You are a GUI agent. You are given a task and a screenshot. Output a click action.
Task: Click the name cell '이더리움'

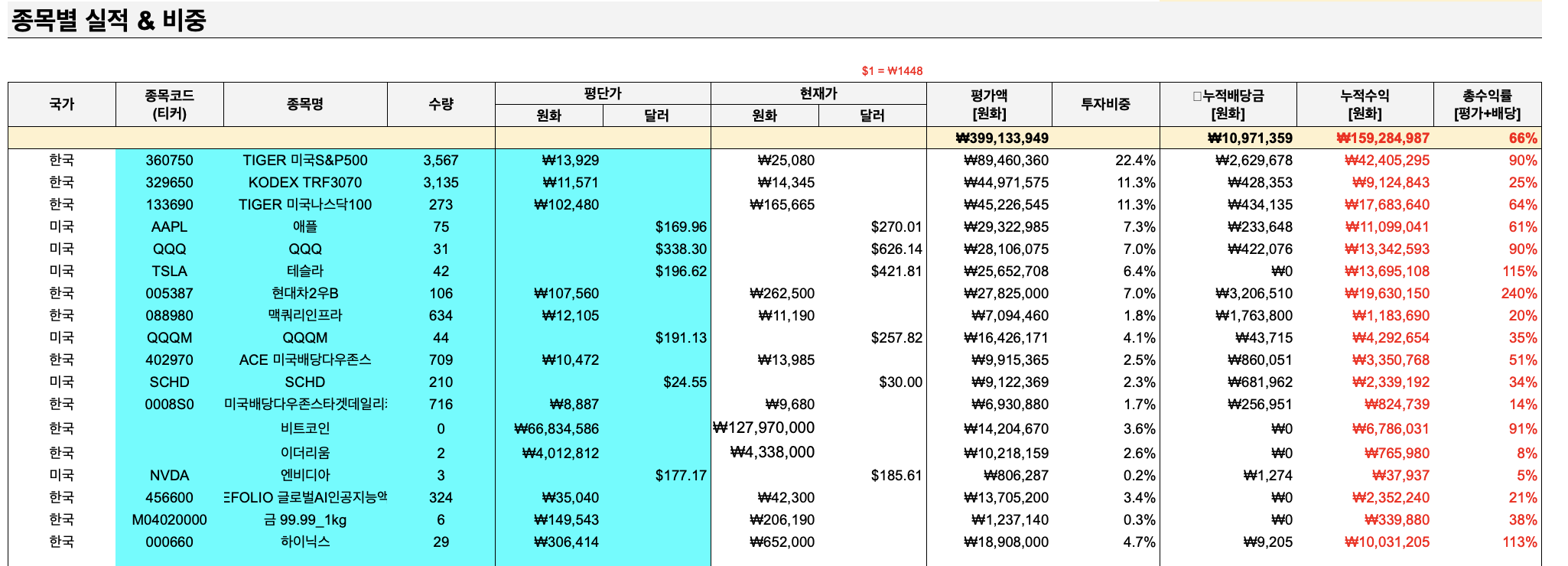pos(305,453)
